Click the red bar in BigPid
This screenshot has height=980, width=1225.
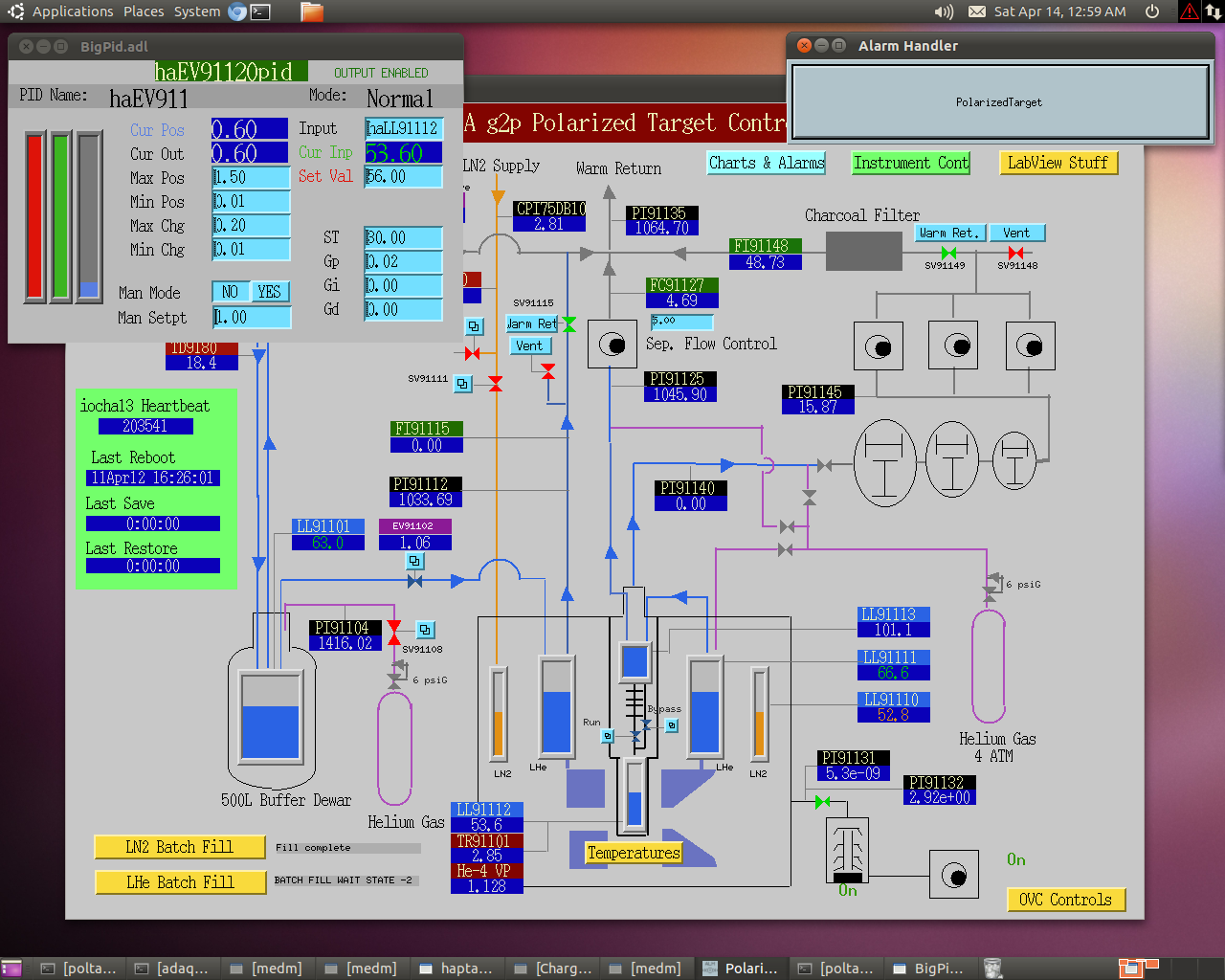35,216
